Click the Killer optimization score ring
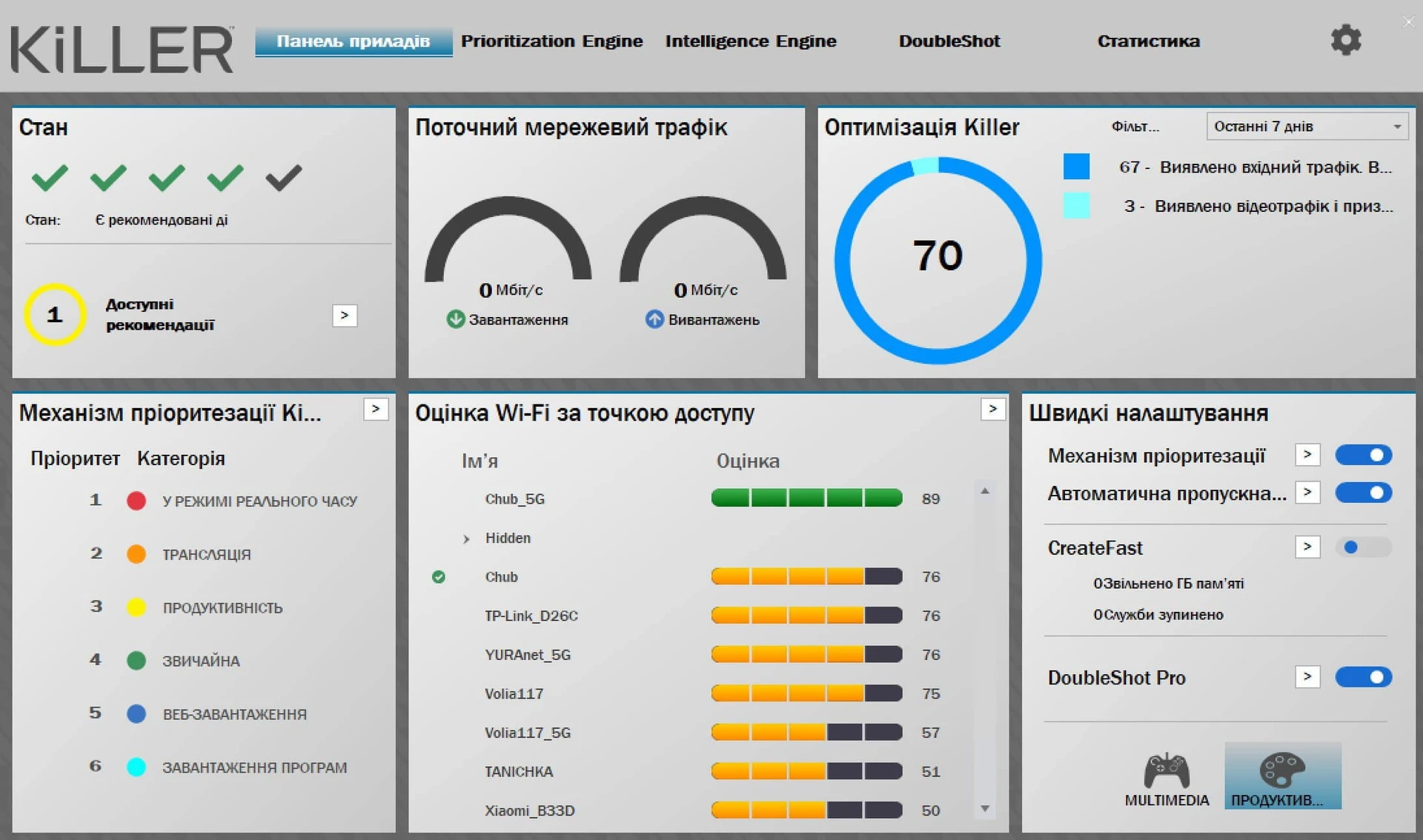This screenshot has width=1423, height=840. (938, 260)
